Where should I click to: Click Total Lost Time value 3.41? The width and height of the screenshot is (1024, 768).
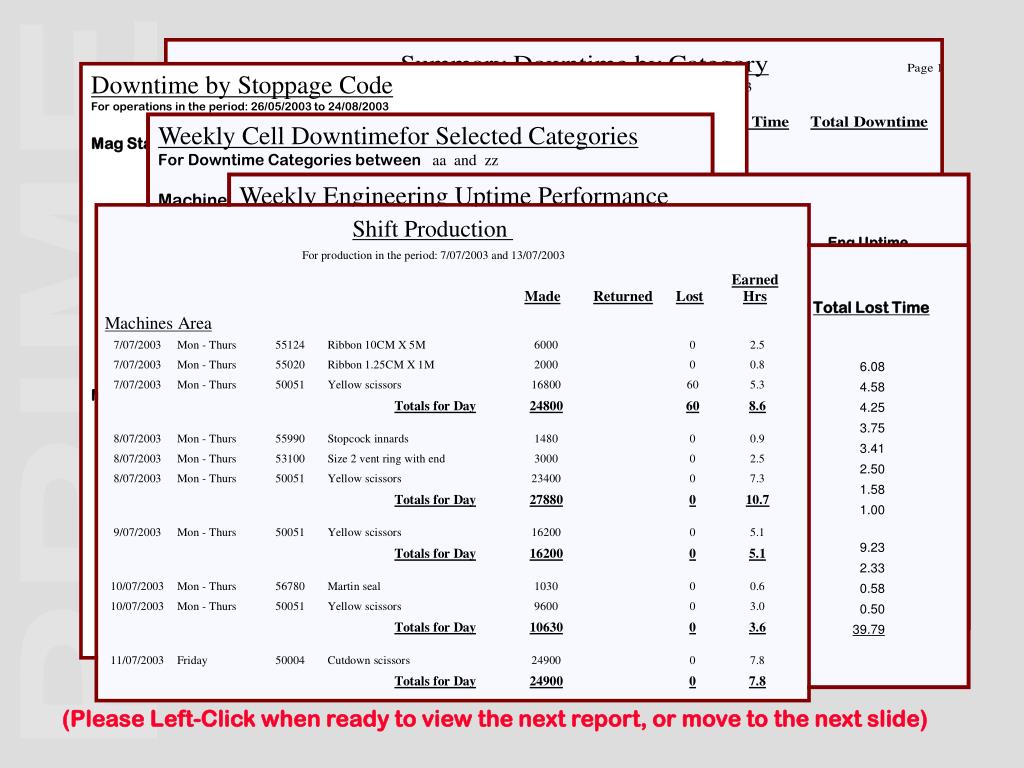872,449
